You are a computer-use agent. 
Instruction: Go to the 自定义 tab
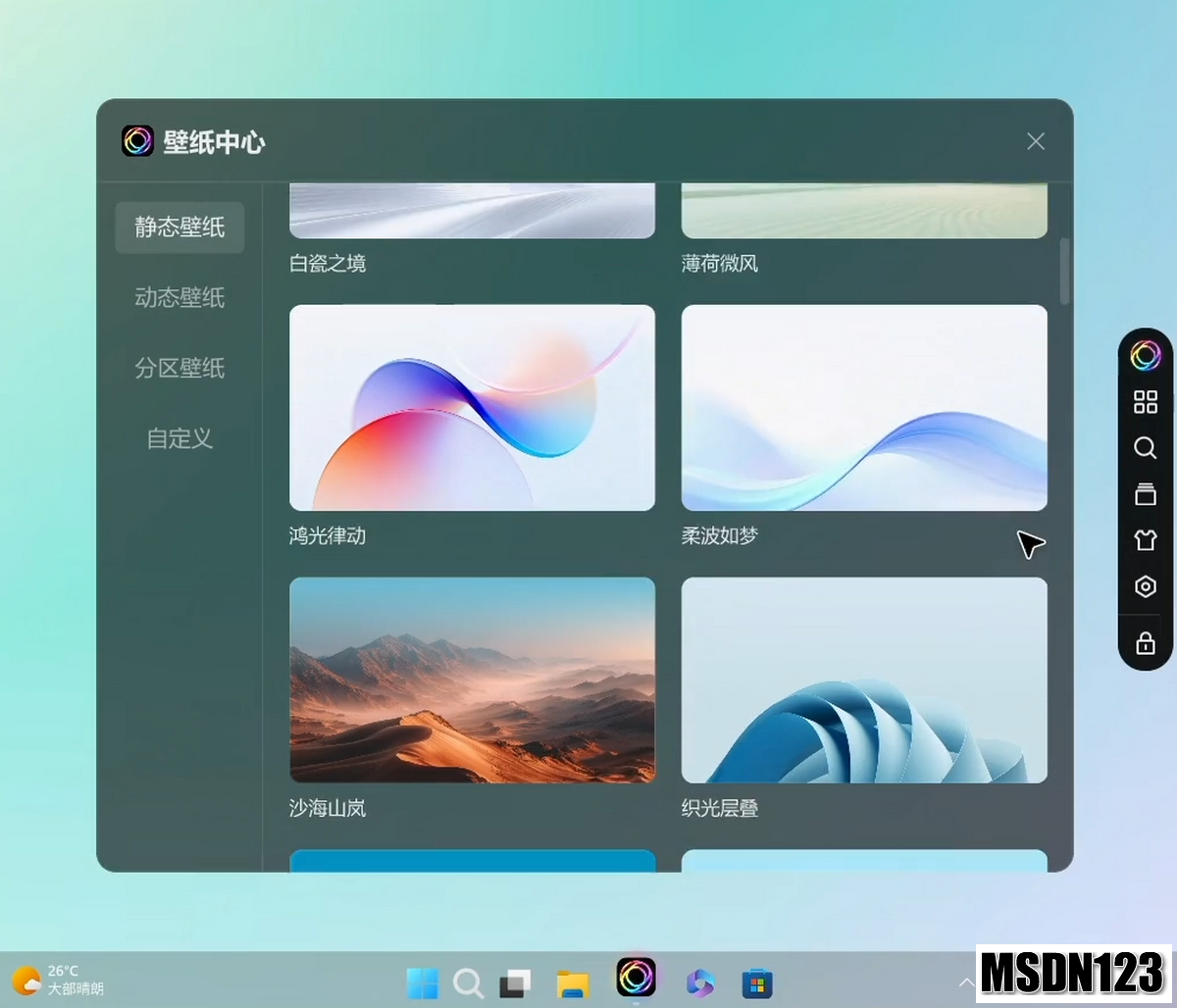(179, 439)
